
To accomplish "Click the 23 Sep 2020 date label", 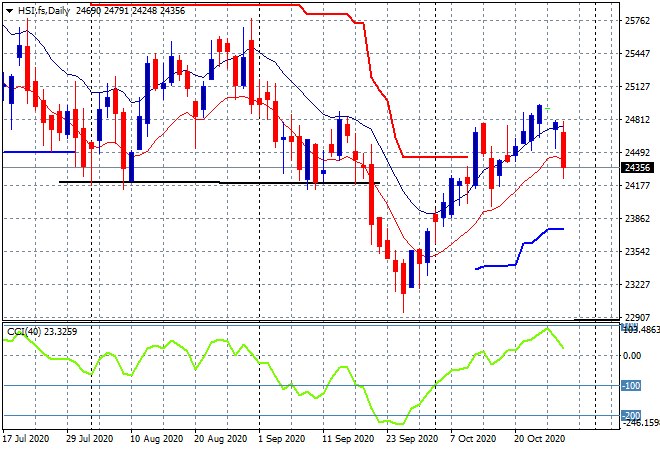I will 412,439.
